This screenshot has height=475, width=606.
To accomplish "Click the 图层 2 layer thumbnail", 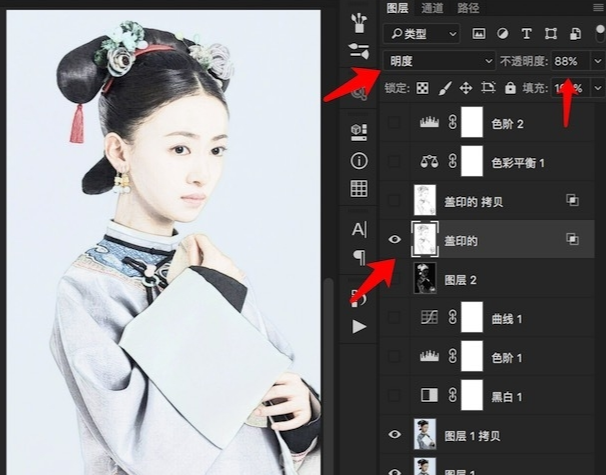I will pos(425,278).
